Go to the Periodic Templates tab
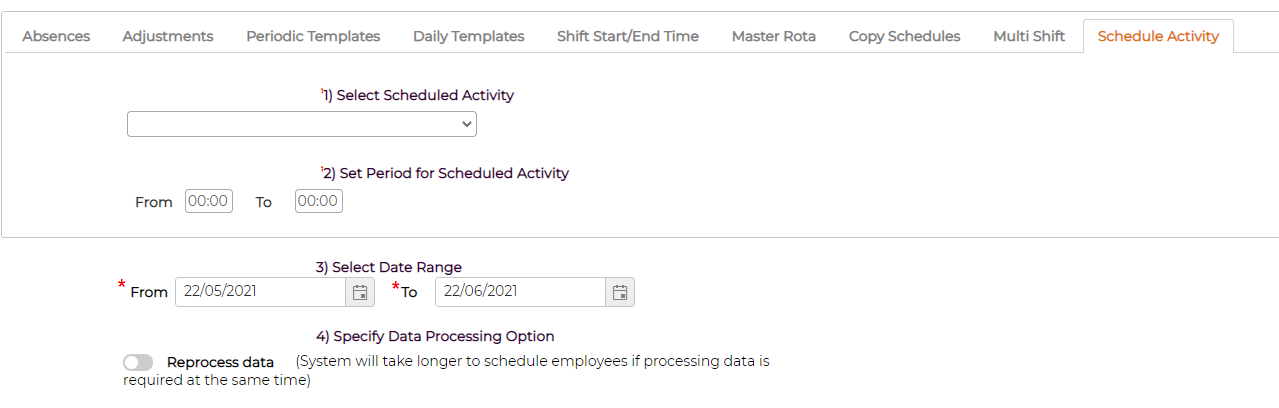This screenshot has height=408, width=1279. click(313, 36)
